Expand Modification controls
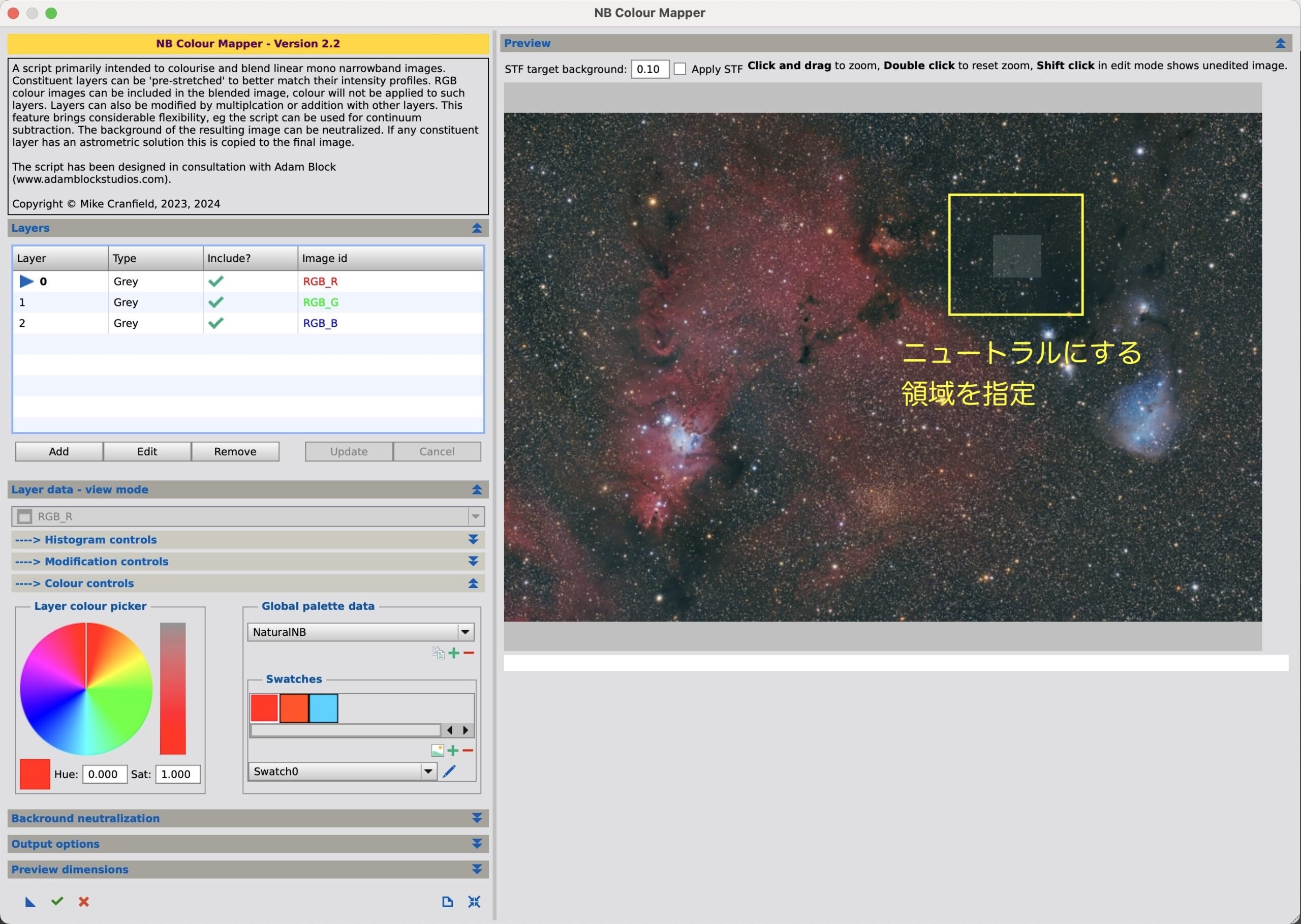1301x924 pixels. pyautogui.click(x=473, y=562)
